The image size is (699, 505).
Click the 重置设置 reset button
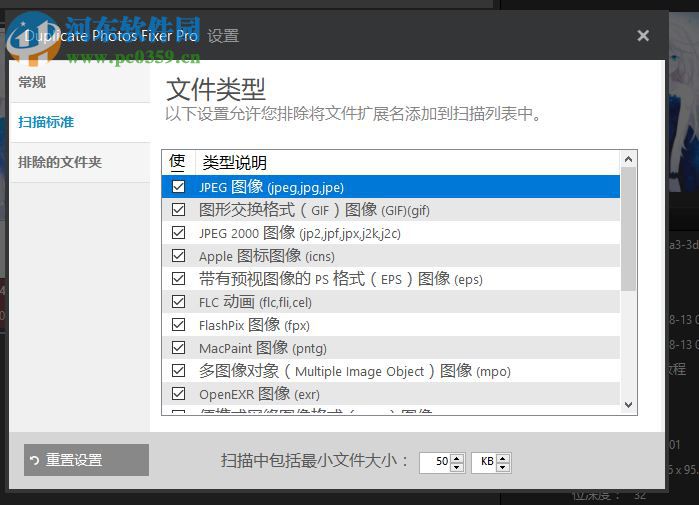(86, 460)
